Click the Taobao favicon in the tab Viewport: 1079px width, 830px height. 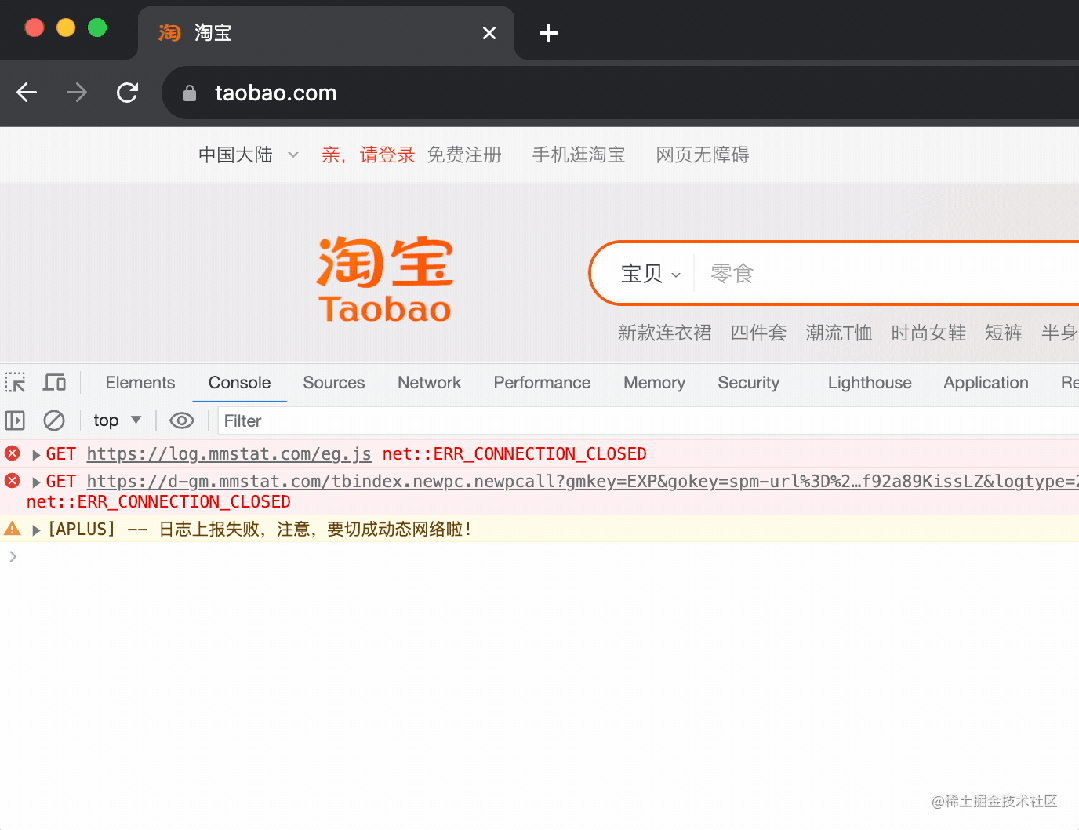tap(169, 32)
